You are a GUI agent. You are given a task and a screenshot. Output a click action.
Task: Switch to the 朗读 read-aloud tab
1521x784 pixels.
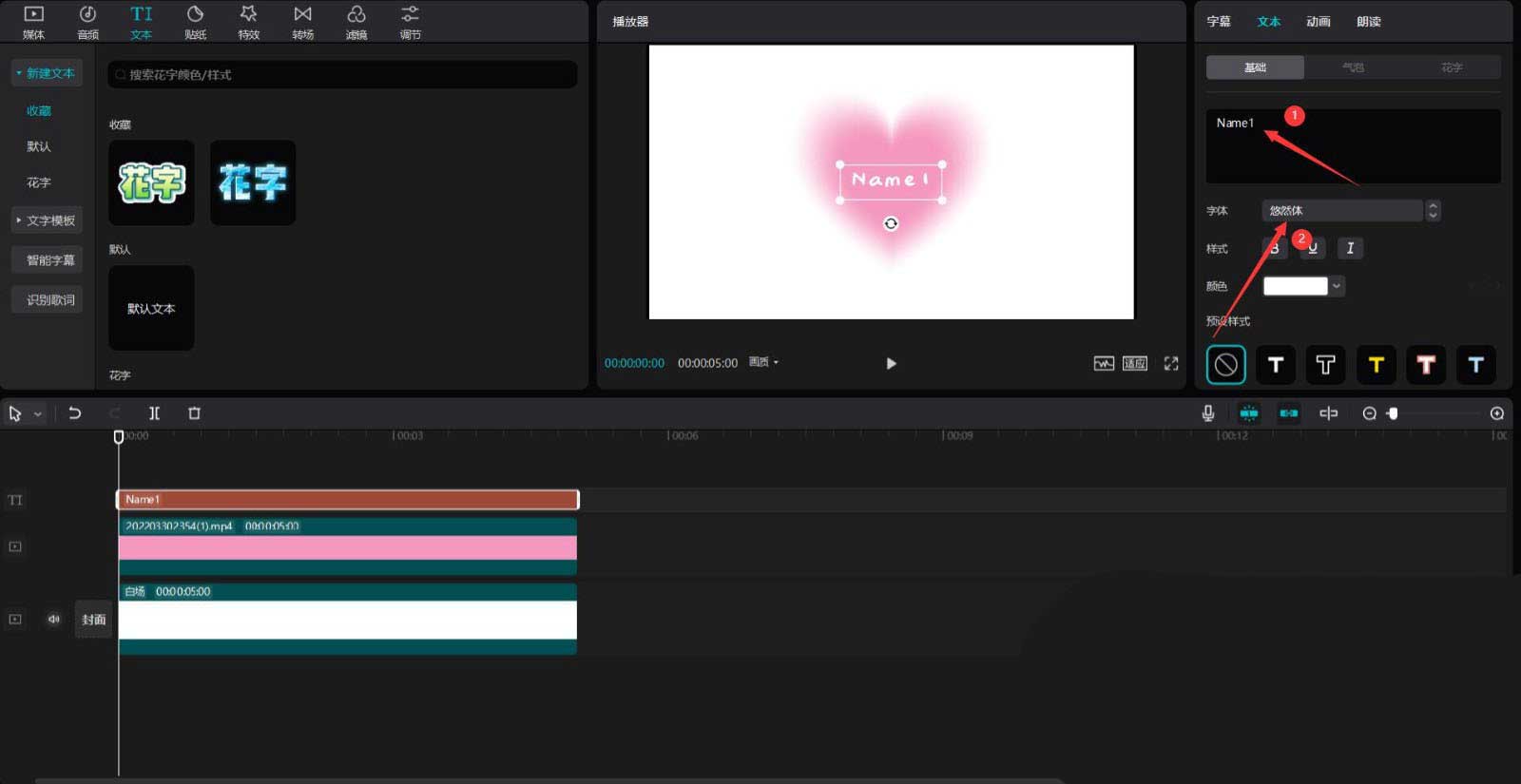pos(1368,22)
